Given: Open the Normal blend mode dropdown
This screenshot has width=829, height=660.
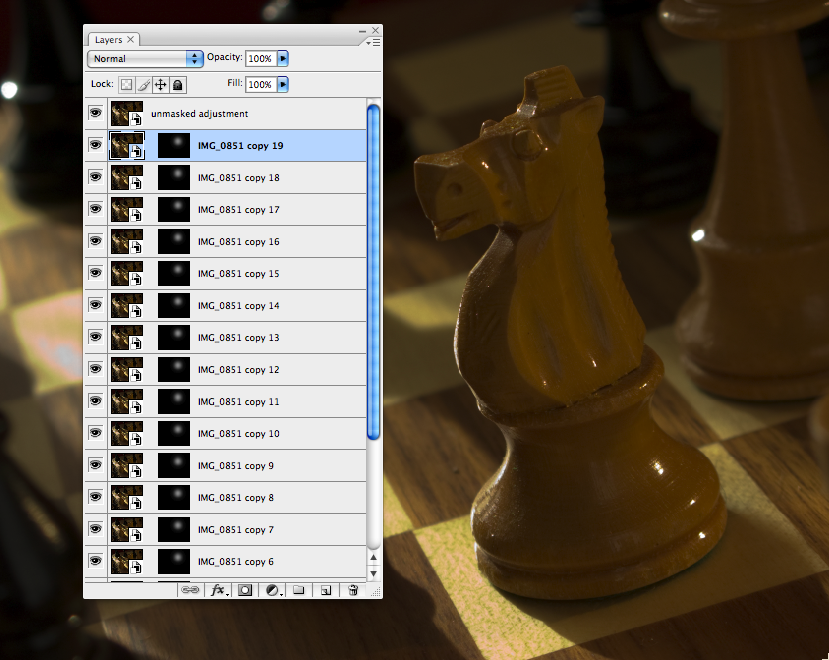Looking at the screenshot, I should tap(145, 59).
